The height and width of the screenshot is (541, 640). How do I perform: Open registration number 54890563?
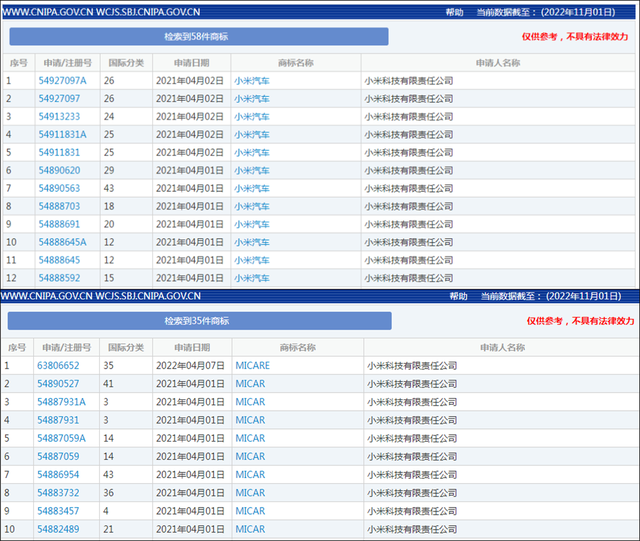tap(59, 189)
